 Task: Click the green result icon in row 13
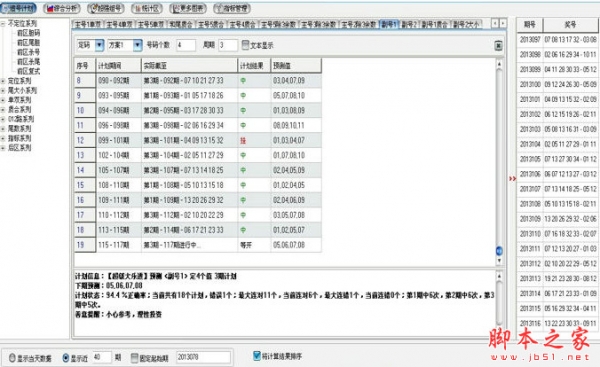click(x=243, y=155)
